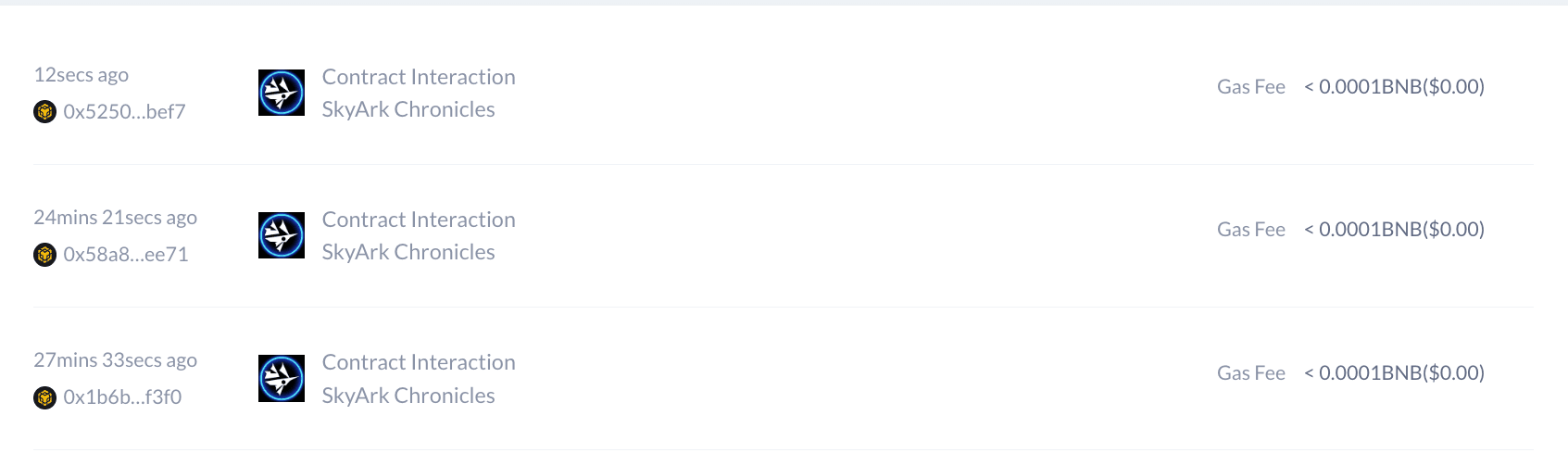
Task: Select SkyArk Chronicles name in second row
Action: (x=408, y=252)
